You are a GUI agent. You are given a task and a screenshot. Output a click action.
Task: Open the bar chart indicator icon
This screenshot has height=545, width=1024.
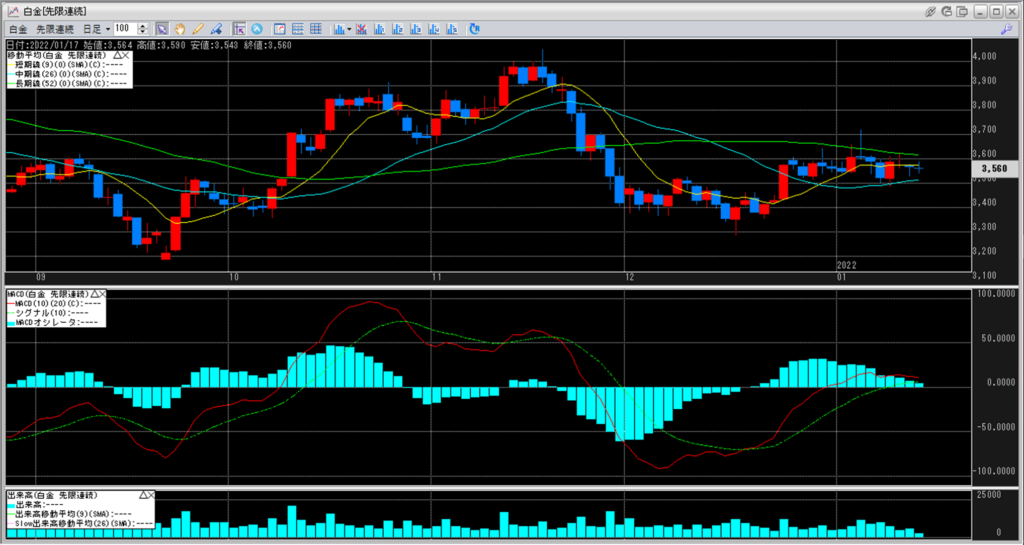pyautogui.click(x=339, y=29)
